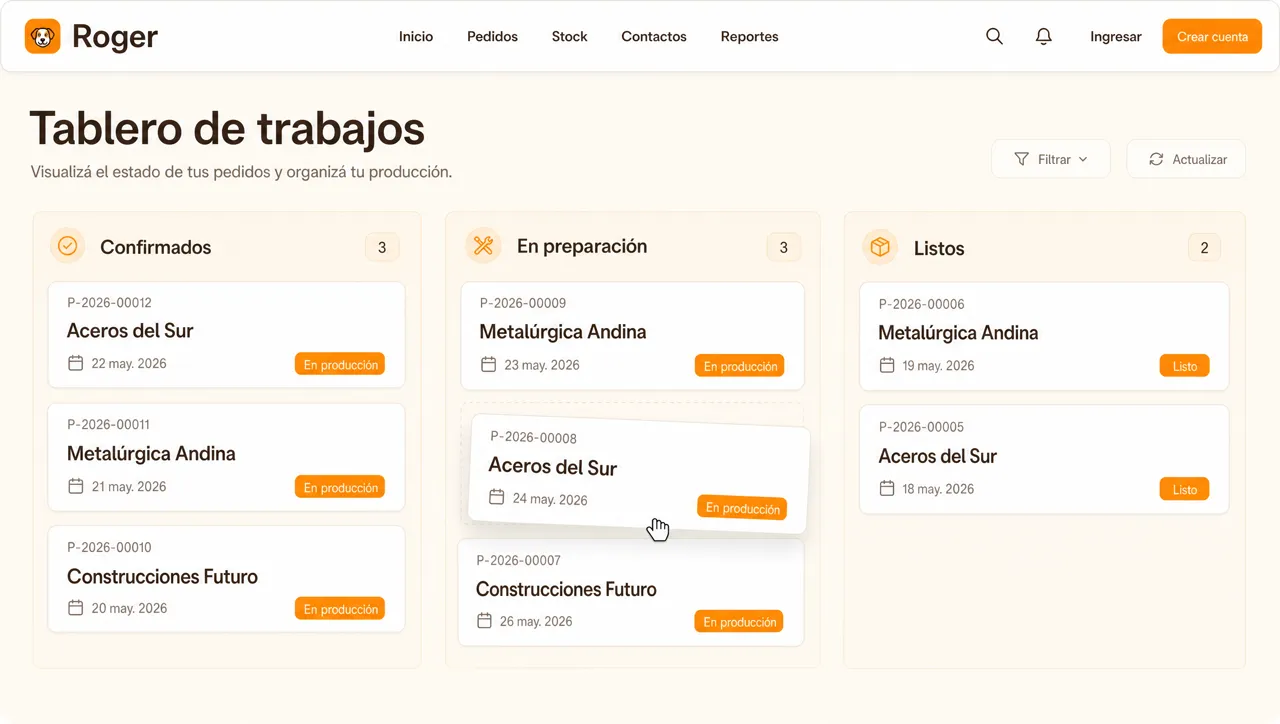Click En producción tag on P-2026-00008 card
Screen dimensions: 1280x724
tap(742, 508)
